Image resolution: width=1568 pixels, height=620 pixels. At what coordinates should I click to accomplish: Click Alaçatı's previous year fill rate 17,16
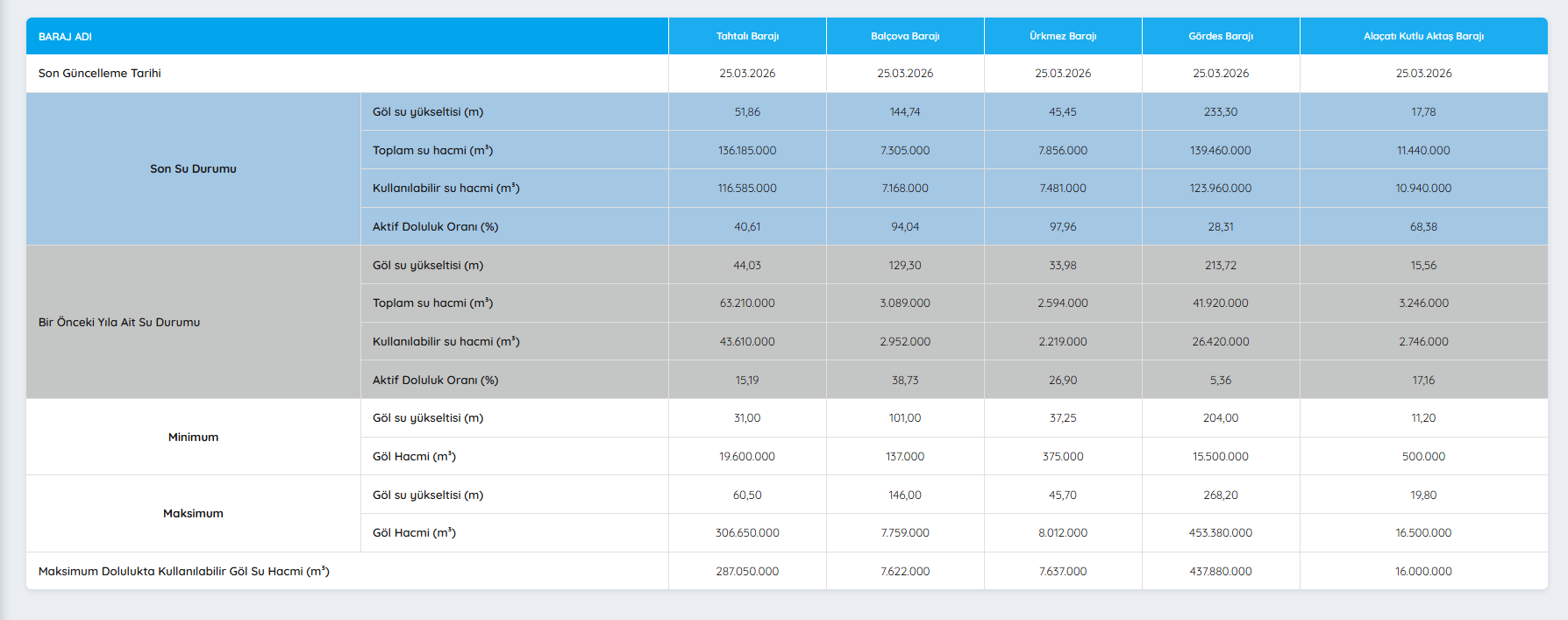[x=1423, y=381]
